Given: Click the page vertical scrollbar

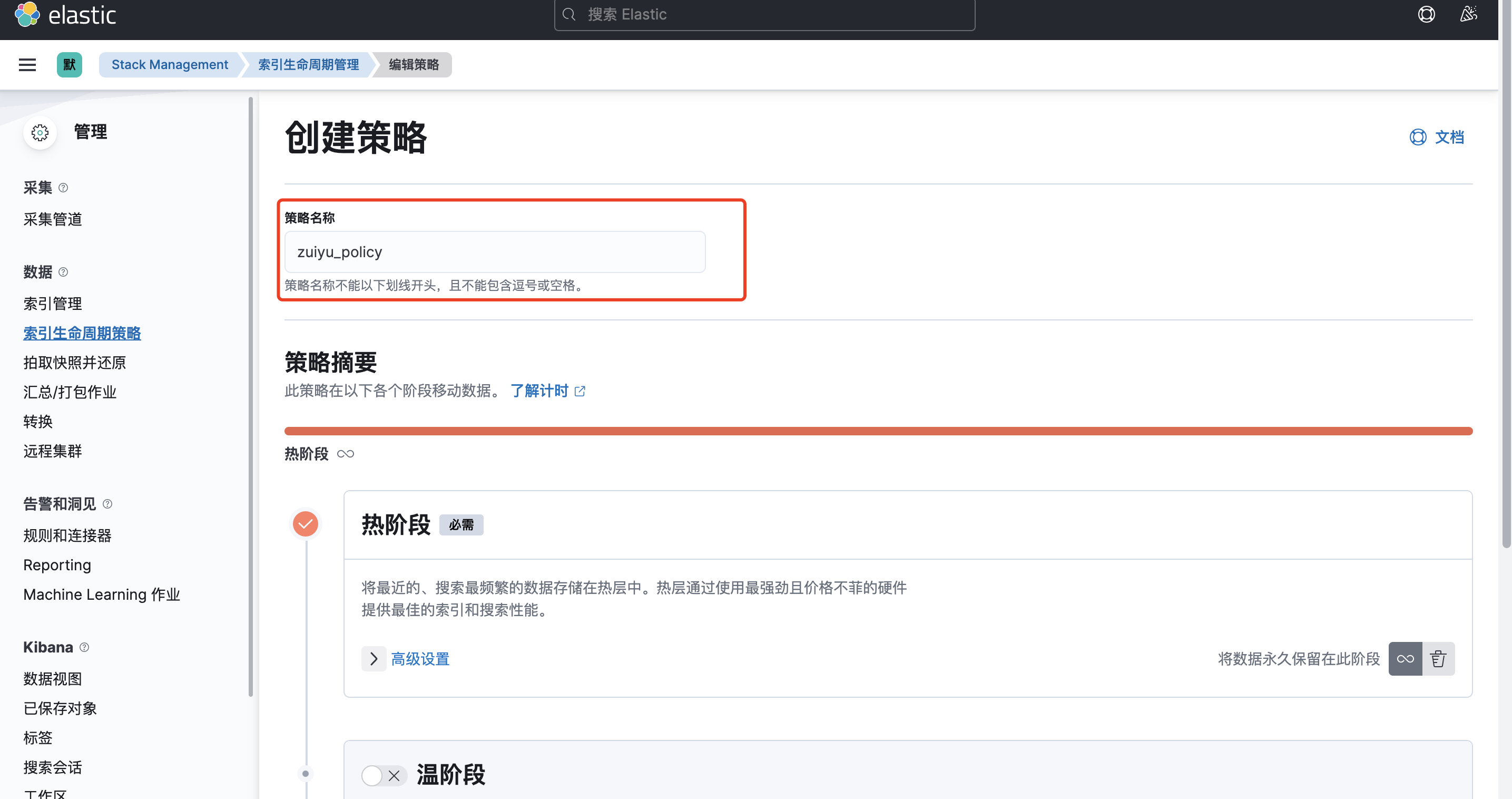Looking at the screenshot, I should click(x=1506, y=274).
